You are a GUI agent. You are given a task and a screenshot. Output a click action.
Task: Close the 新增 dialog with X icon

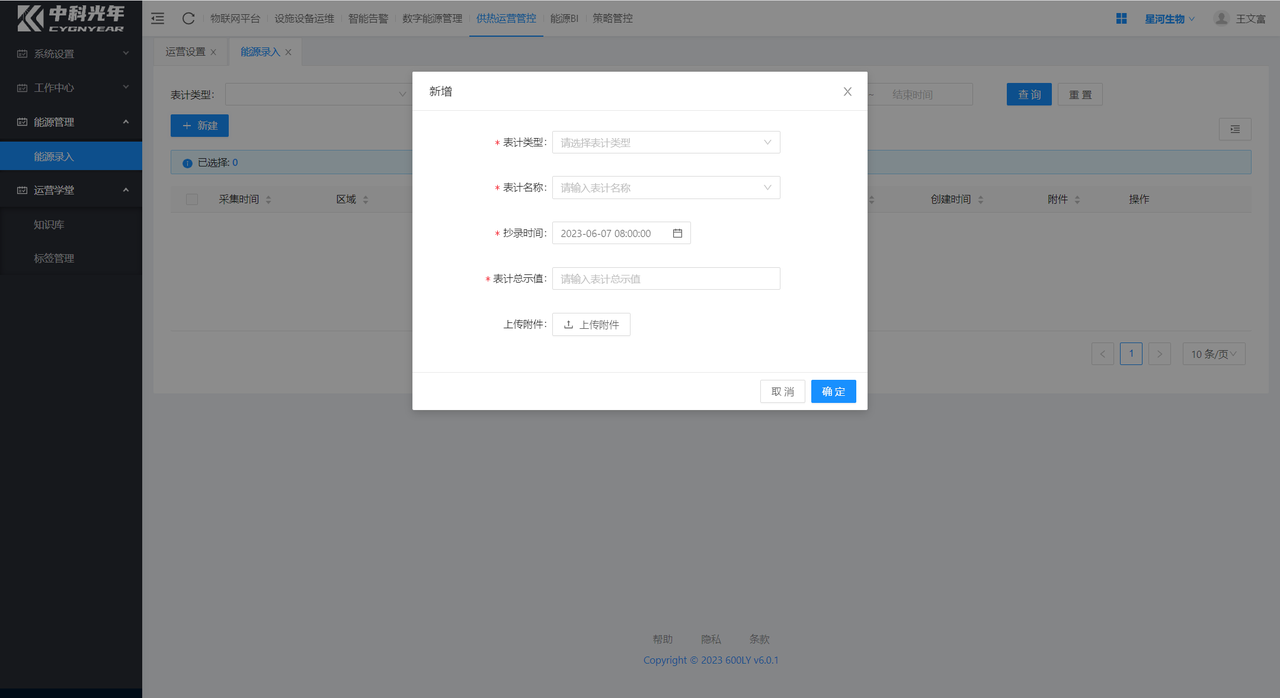[x=847, y=91]
